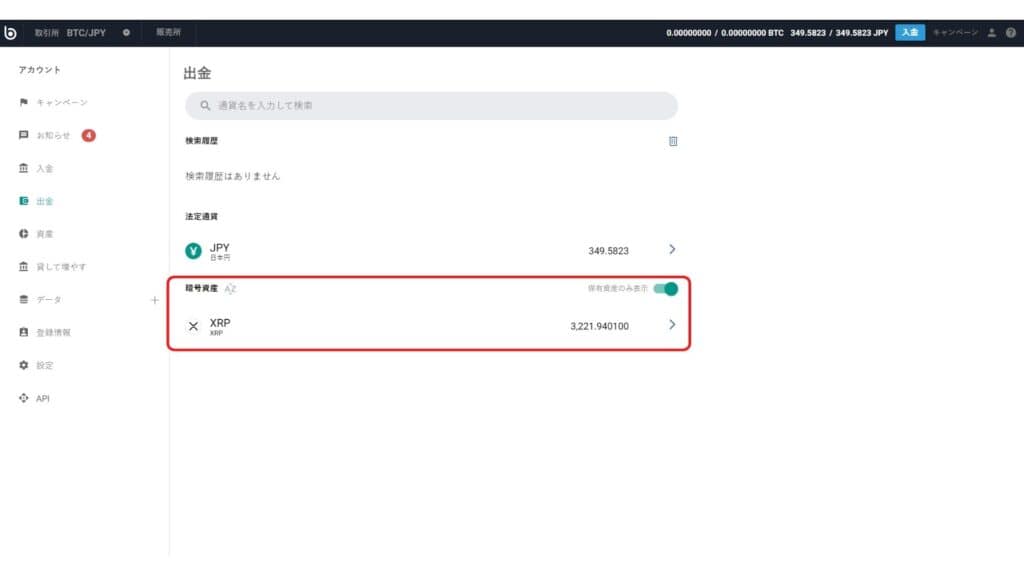Open the settings gear beside BTC/JPY
Viewport: 1024px width, 576px height.
pyautogui.click(x=126, y=33)
